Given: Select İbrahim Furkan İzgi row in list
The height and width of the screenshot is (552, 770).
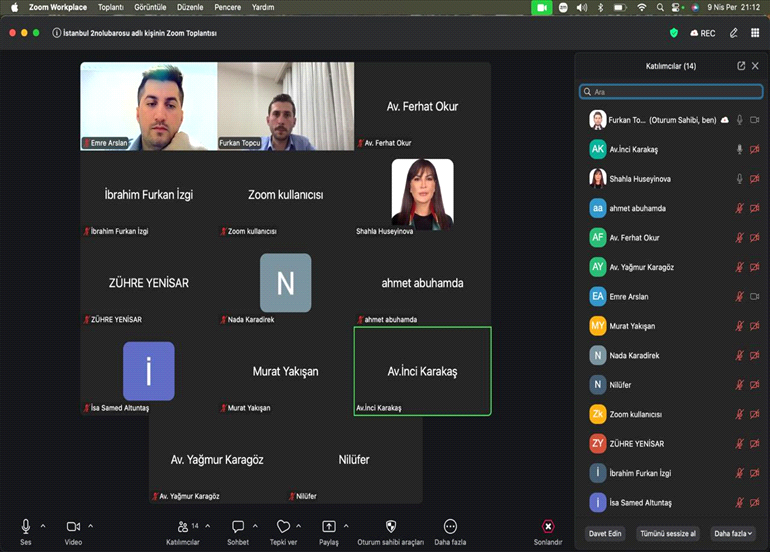Looking at the screenshot, I should point(671,473).
